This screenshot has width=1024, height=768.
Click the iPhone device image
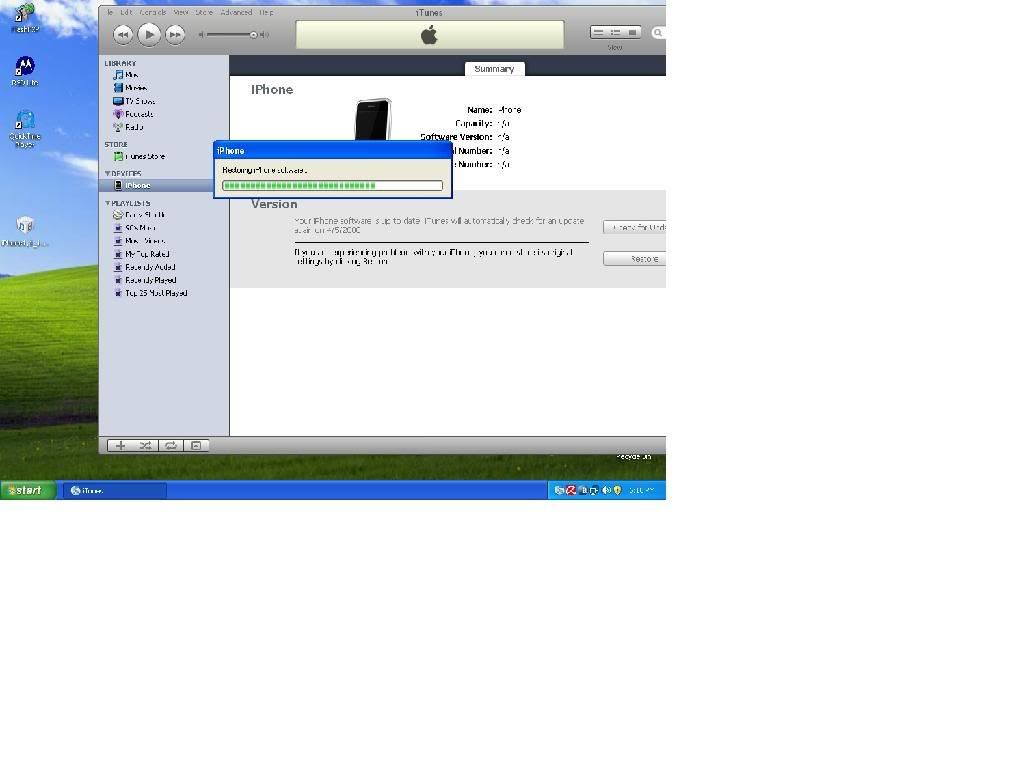click(x=373, y=119)
